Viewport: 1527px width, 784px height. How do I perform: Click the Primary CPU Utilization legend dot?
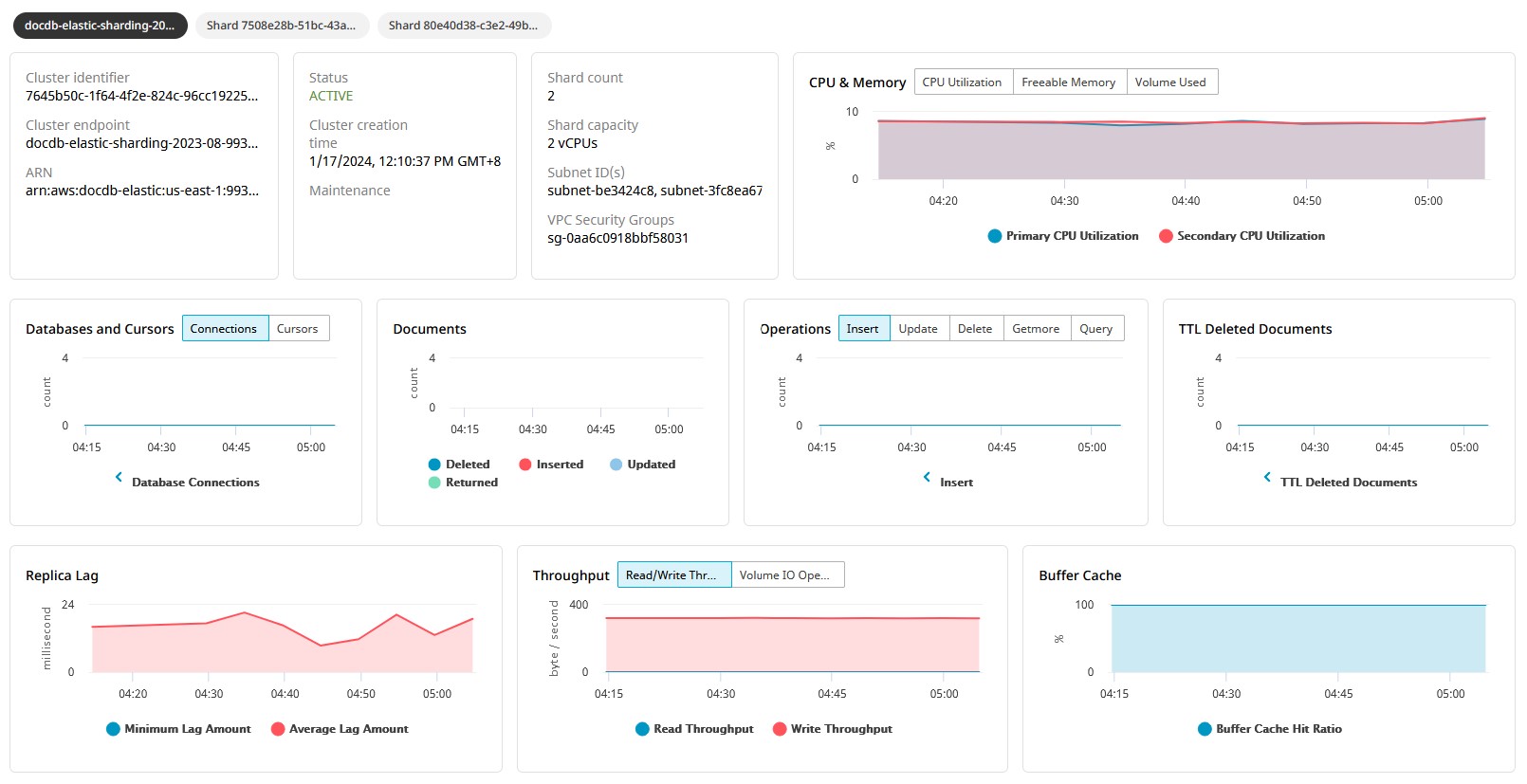pos(994,236)
